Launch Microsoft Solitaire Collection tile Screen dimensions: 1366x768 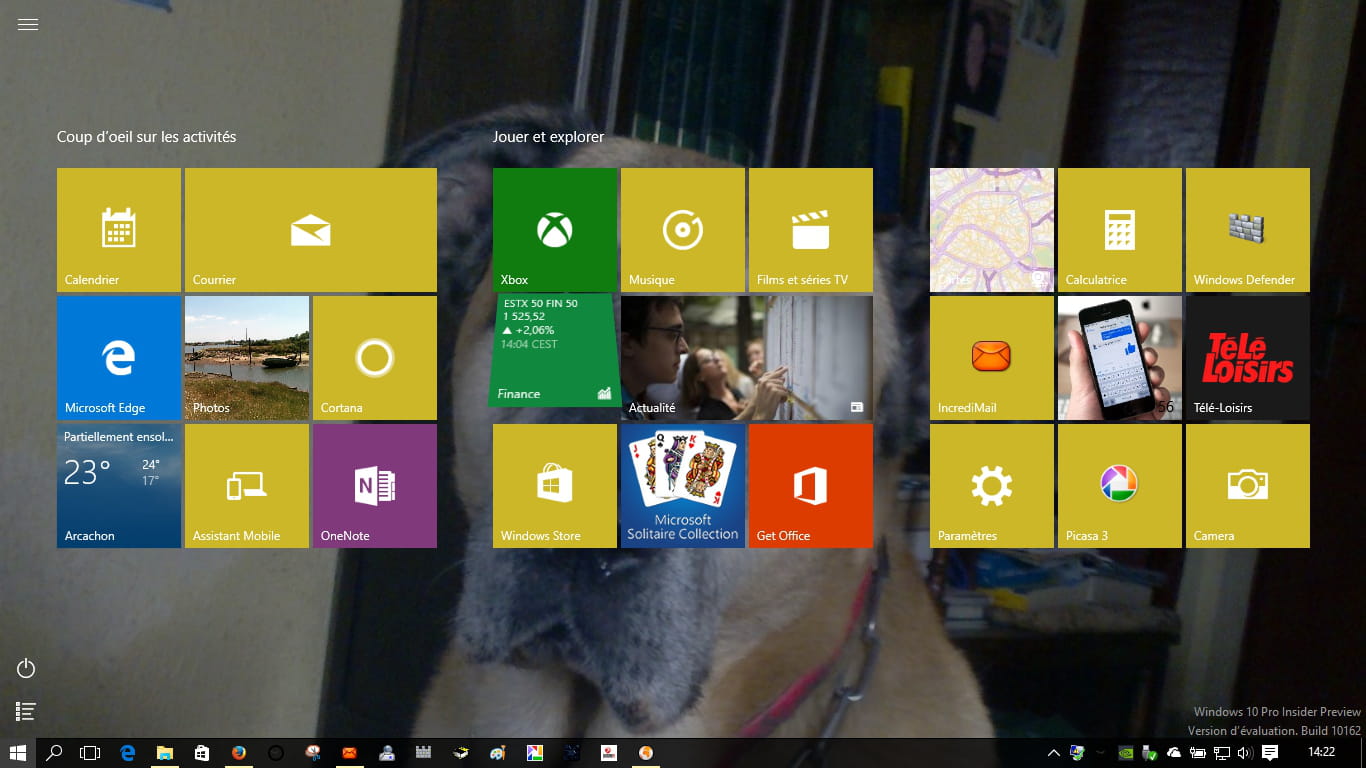click(x=683, y=486)
